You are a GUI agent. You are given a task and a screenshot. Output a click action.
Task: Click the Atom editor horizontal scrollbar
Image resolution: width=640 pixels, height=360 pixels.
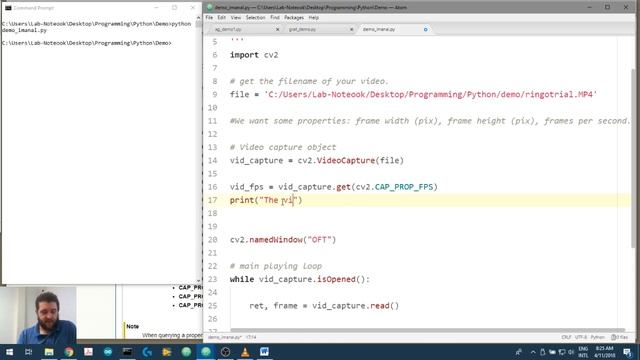pos(427,330)
